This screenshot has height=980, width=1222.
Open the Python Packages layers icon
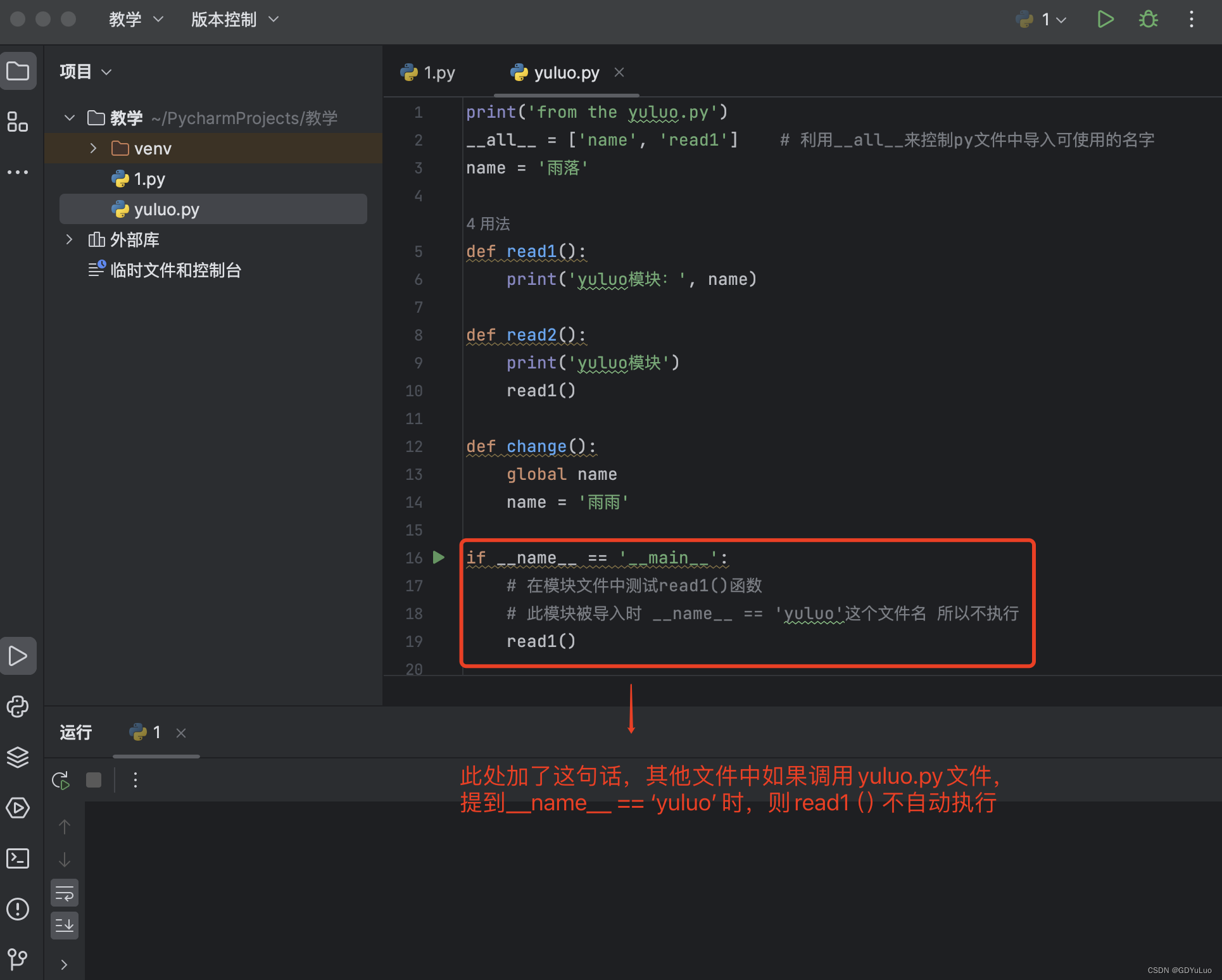[x=18, y=757]
